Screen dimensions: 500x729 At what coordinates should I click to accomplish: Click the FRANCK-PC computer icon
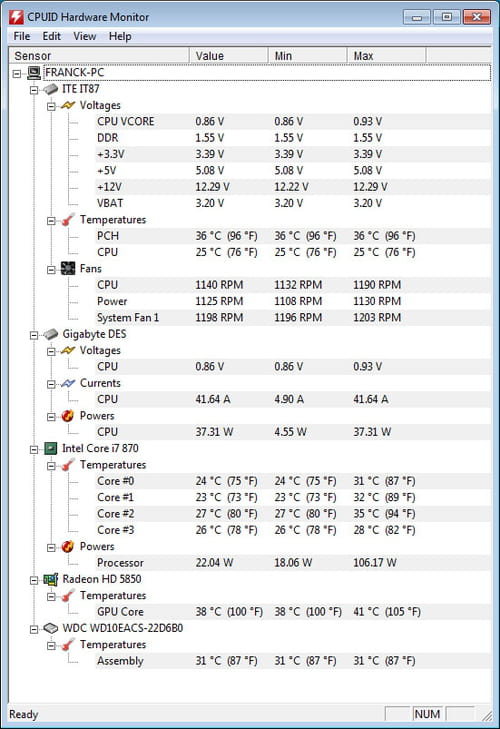33,73
